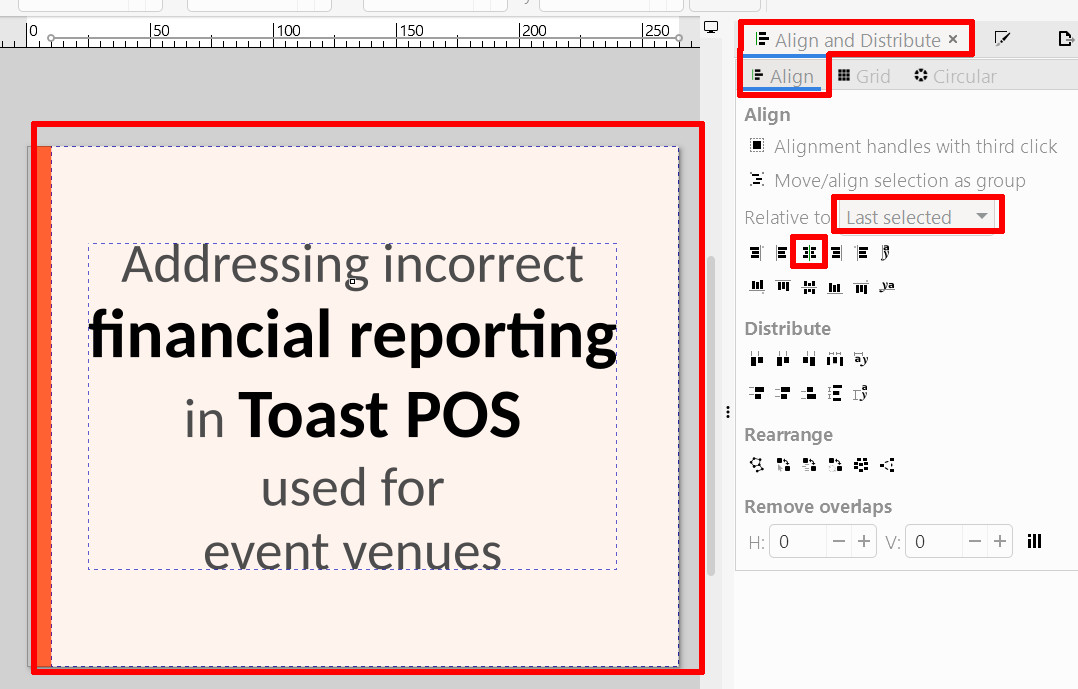Toggle Move/align selection as group

pyautogui.click(x=757, y=181)
